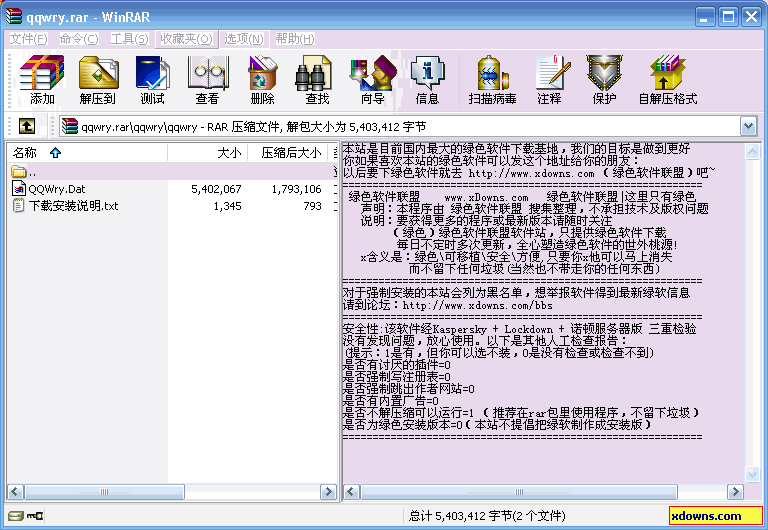
Task: Click the key password icon in status bar
Action: 35,516
